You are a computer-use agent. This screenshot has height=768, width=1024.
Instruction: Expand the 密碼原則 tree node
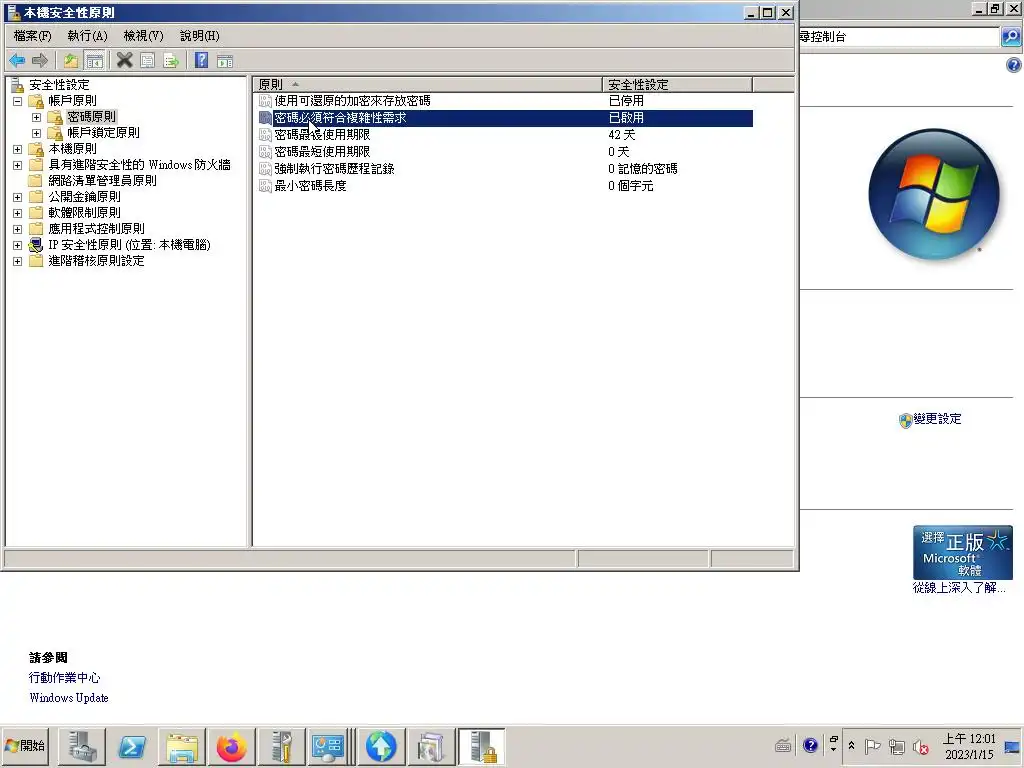[x=37, y=118]
